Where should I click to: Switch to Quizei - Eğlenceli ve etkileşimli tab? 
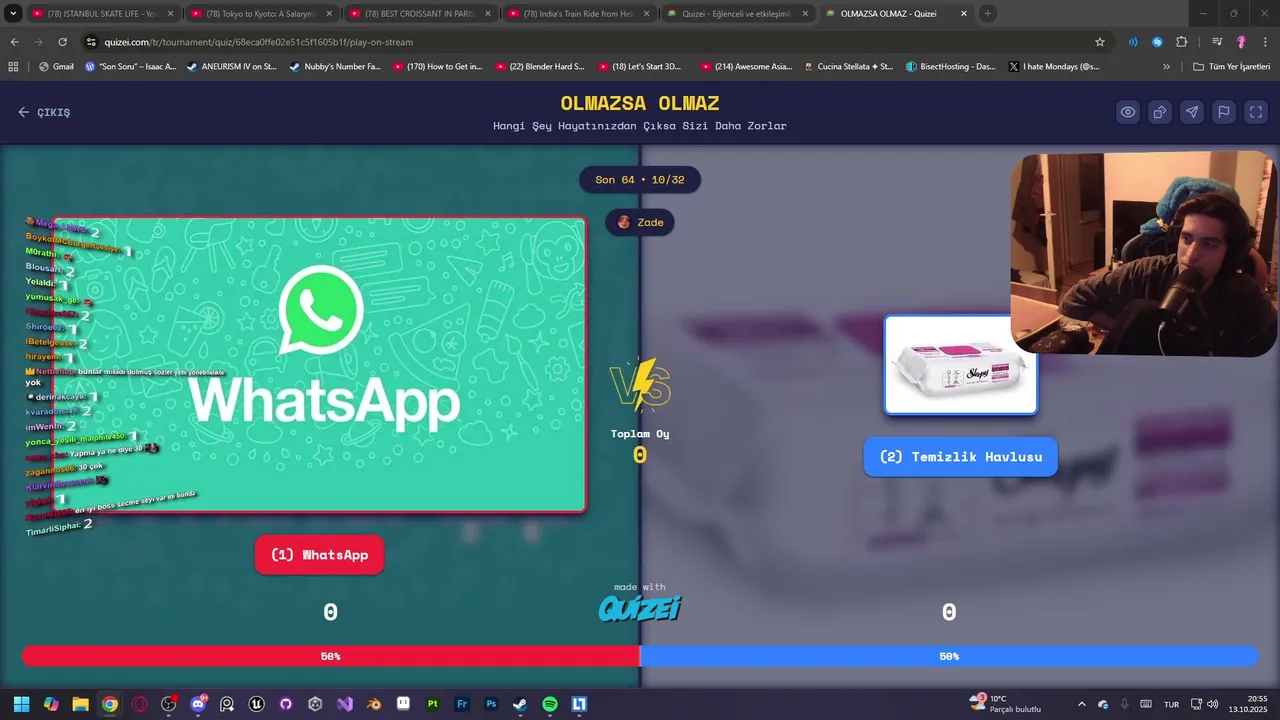[738, 14]
